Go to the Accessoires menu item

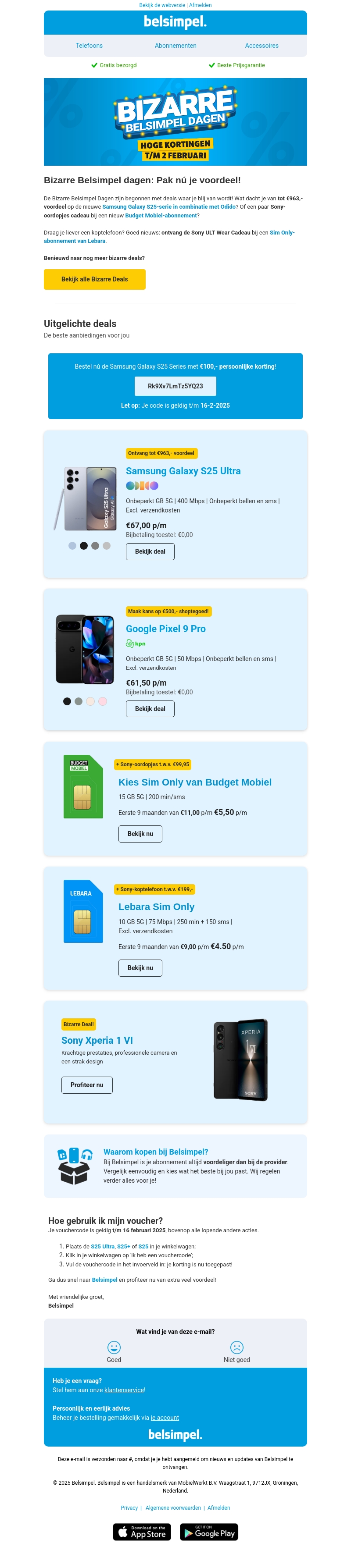[261, 46]
